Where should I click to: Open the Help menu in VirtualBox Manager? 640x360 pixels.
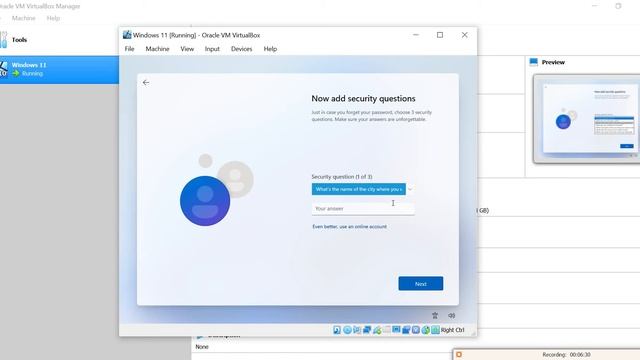(53, 18)
